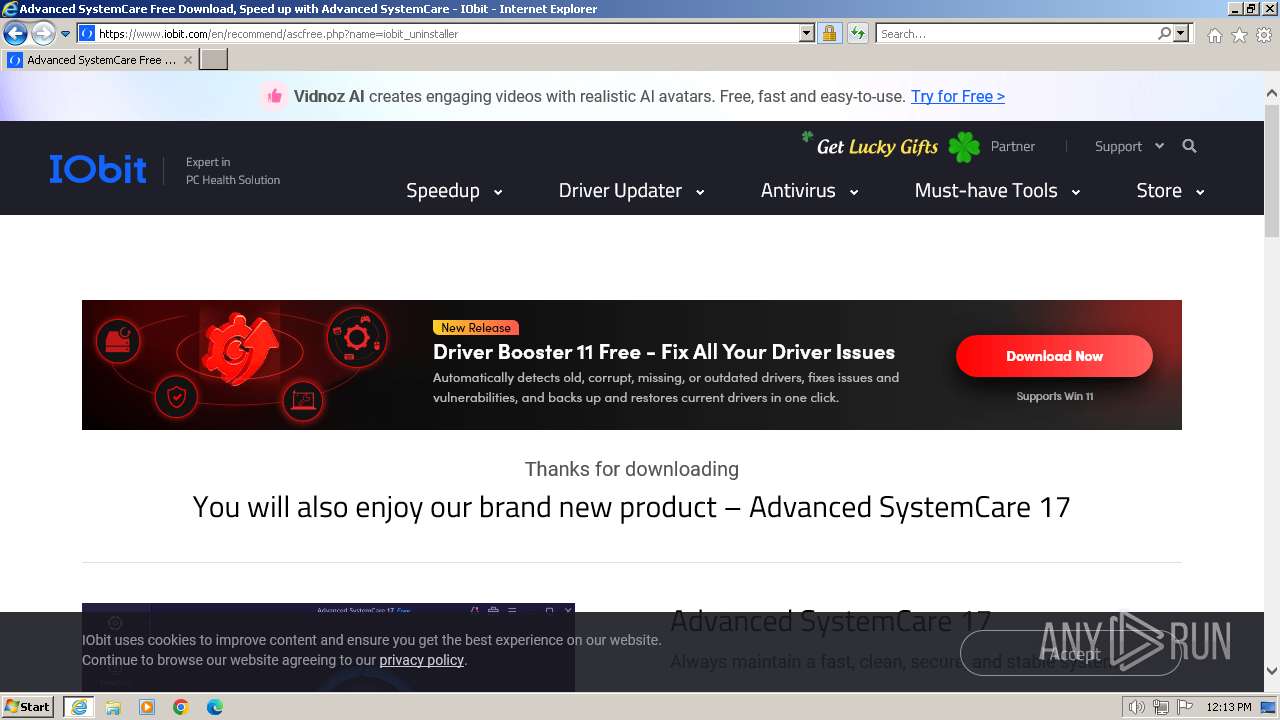Click the browser Back arrow button
The width and height of the screenshot is (1280, 720).
coord(15,34)
